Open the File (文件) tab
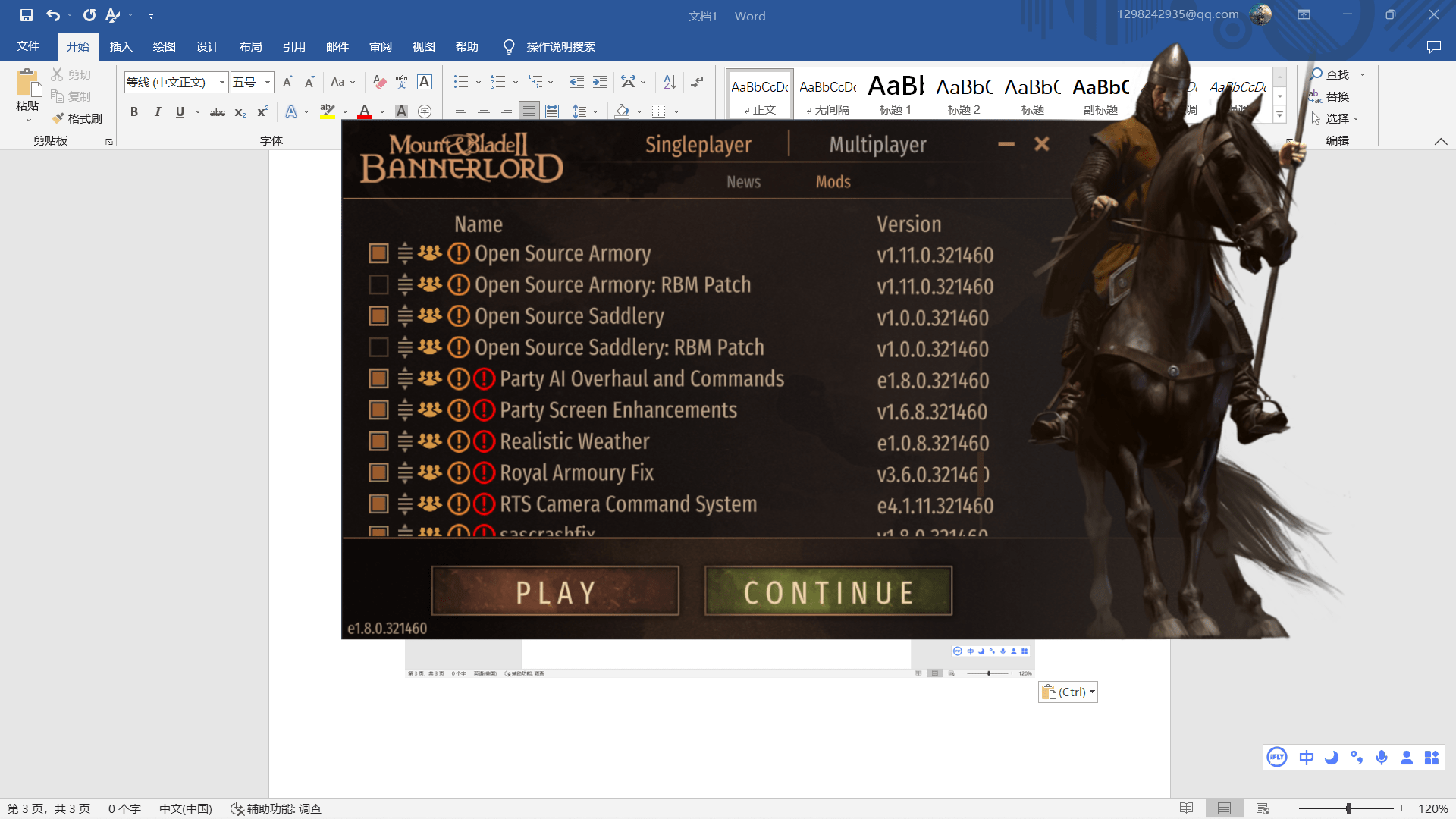The height and width of the screenshot is (819, 1456). pyautogui.click(x=28, y=46)
